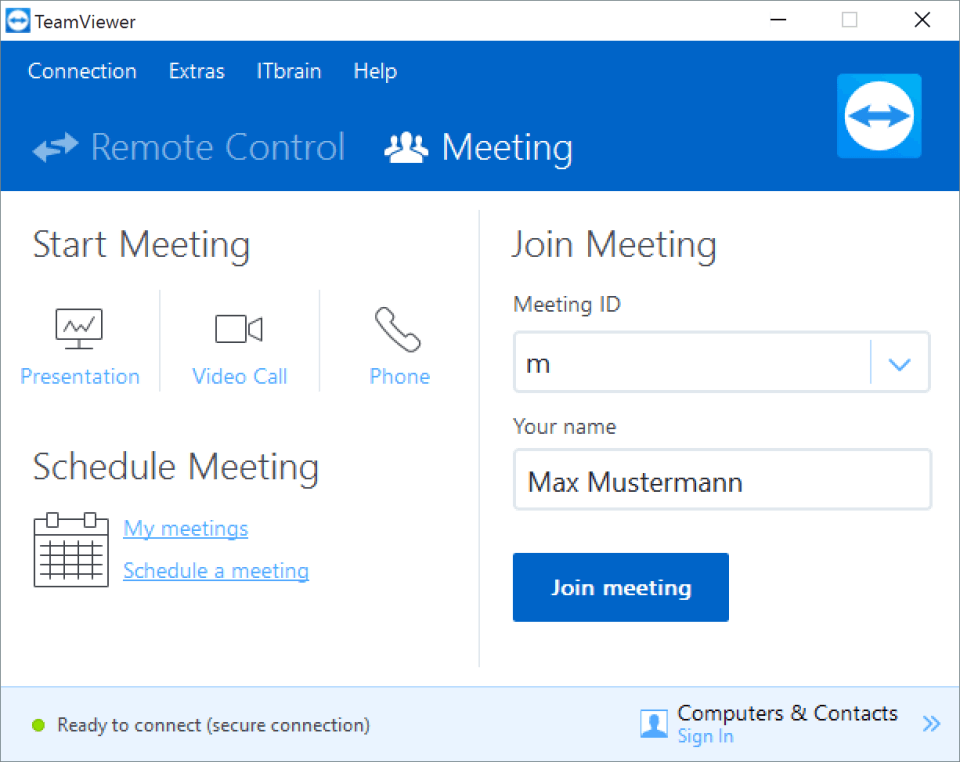This screenshot has height=762, width=960.
Task: Expand Computers & Contacts panel with double chevron
Action: coord(931,724)
